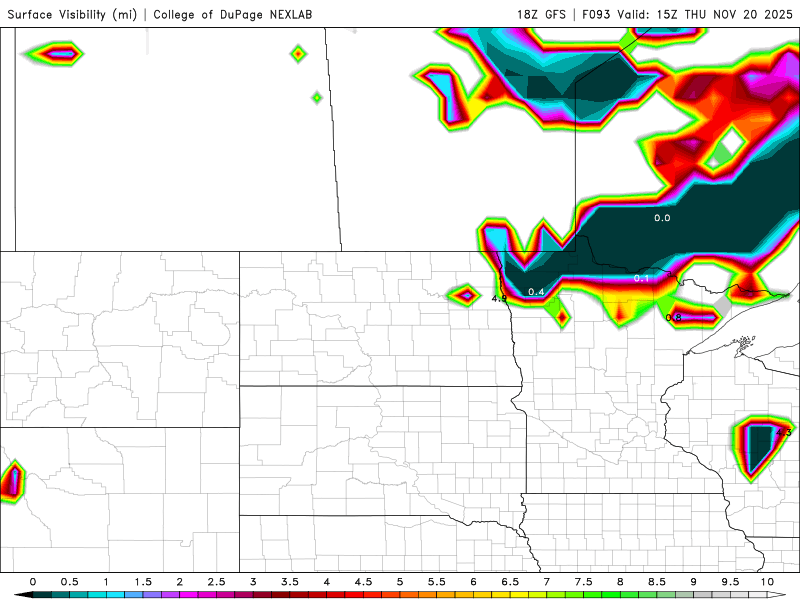Click the '0.8' visibility value on map
The image size is (800, 600).
(673, 318)
